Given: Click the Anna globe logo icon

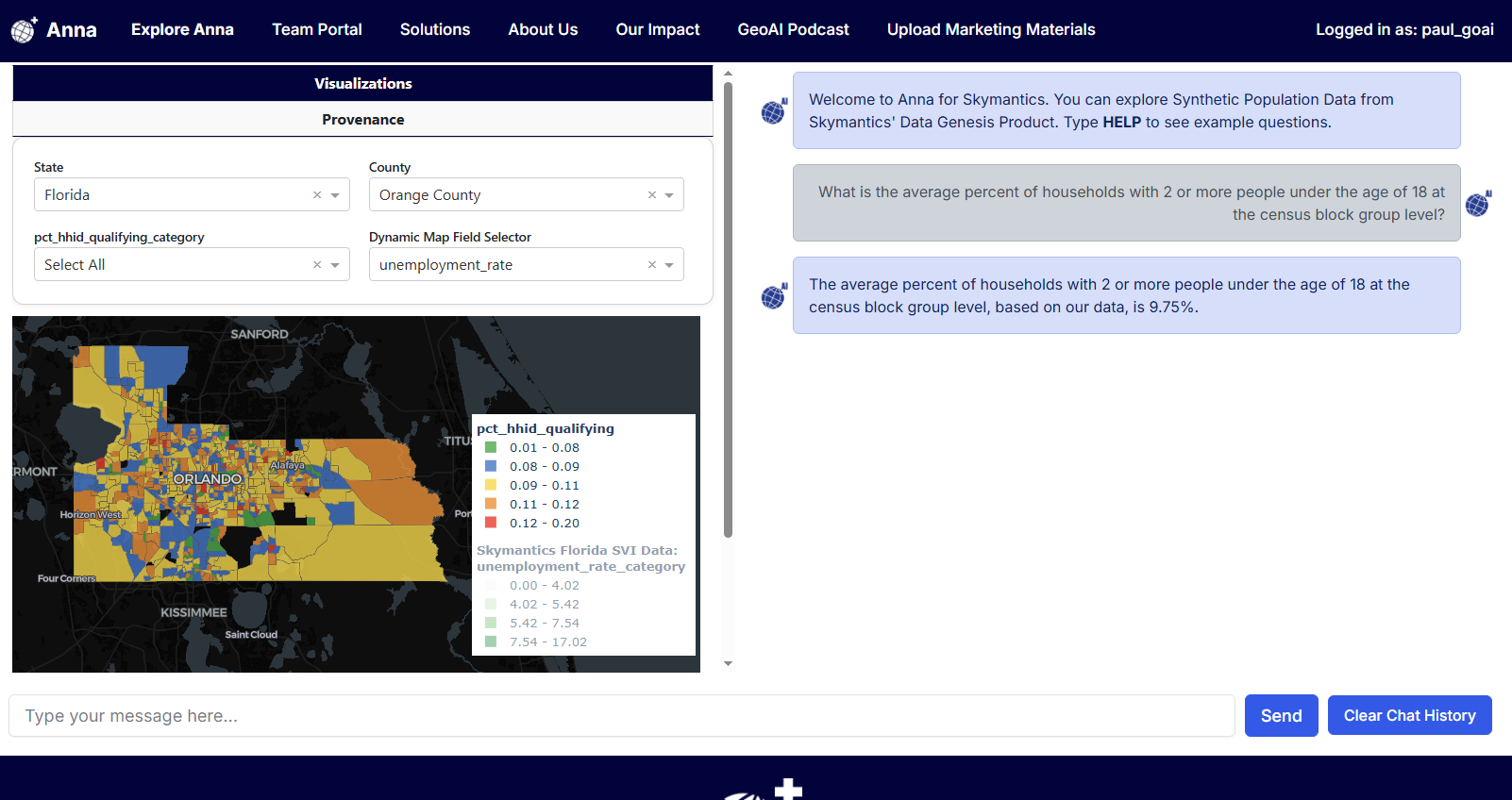Looking at the screenshot, I should pyautogui.click(x=24, y=30).
